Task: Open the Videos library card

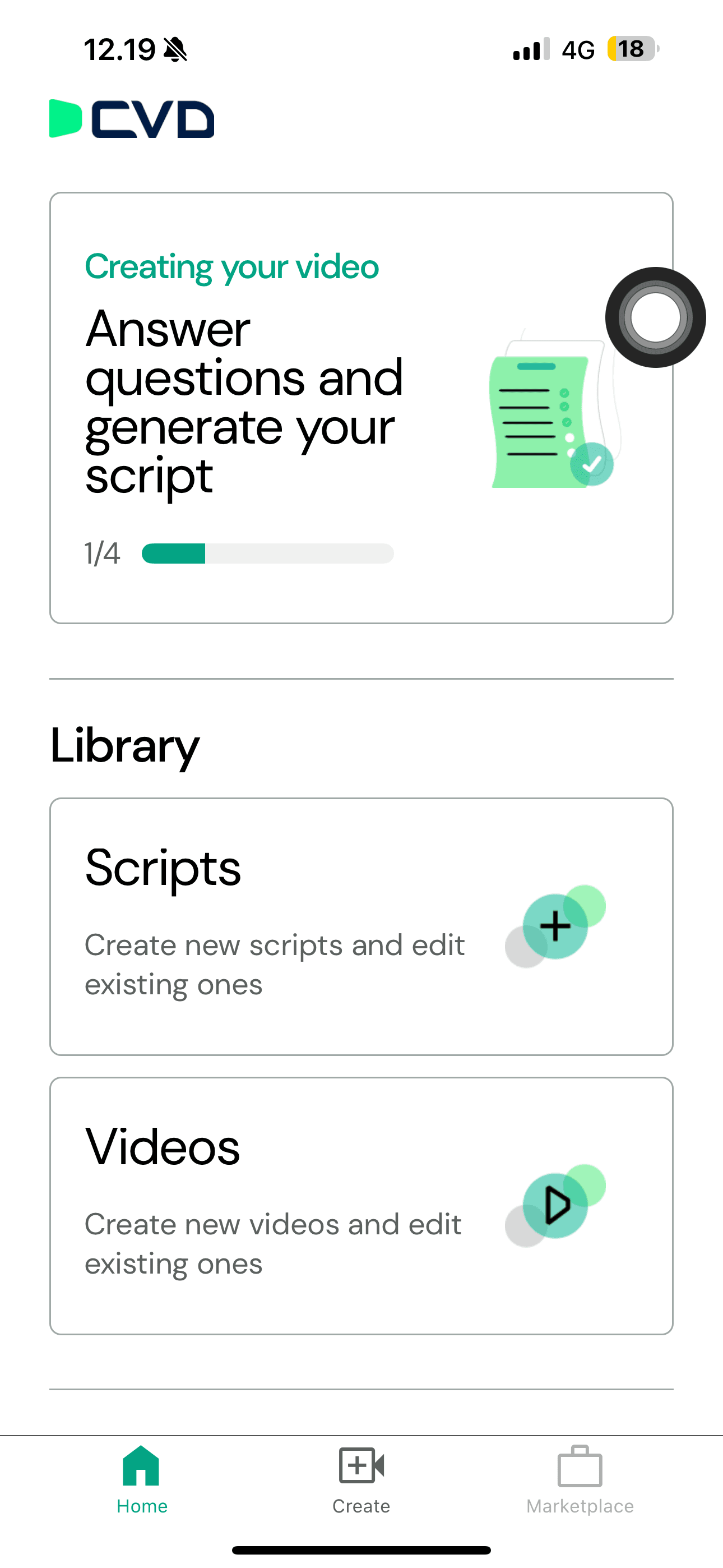Action: coord(361,1205)
